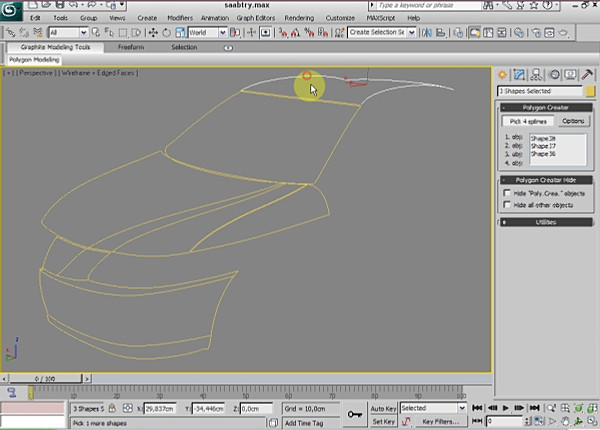Open the Material Editor icon
This screenshot has height=430, width=600.
click(x=518, y=33)
